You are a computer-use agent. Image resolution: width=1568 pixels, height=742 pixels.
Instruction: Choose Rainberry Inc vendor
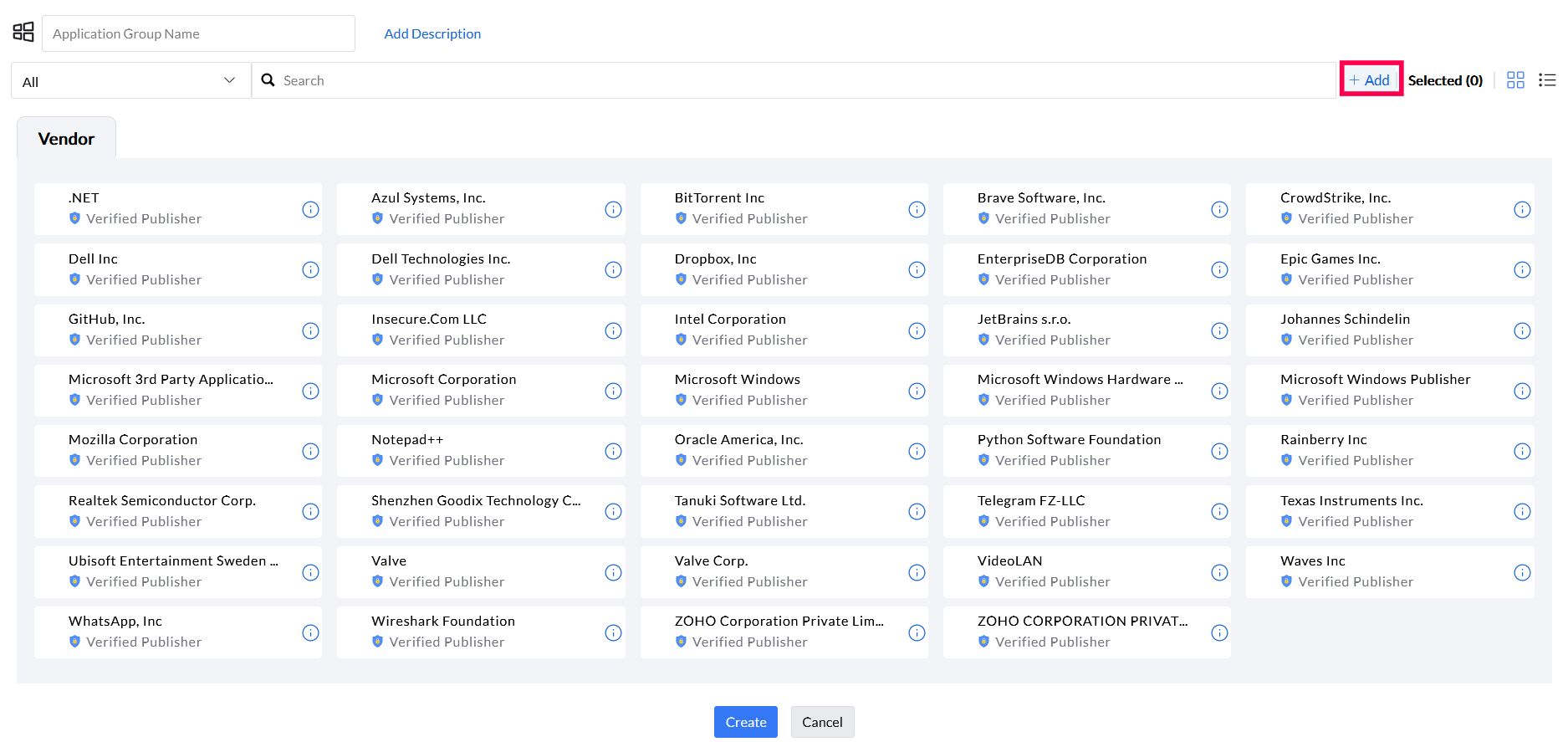[x=1390, y=451]
